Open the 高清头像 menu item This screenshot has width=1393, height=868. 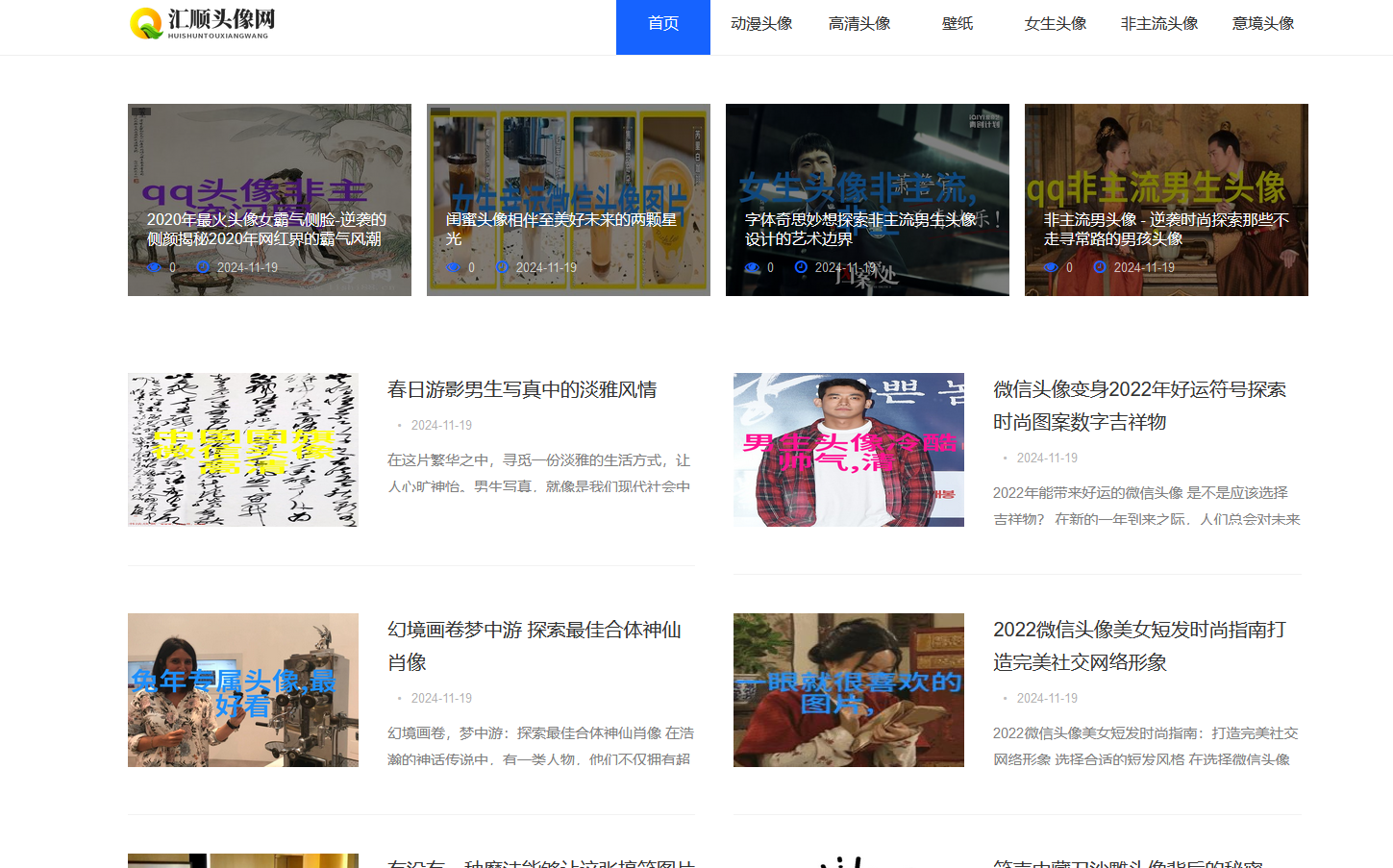click(859, 24)
